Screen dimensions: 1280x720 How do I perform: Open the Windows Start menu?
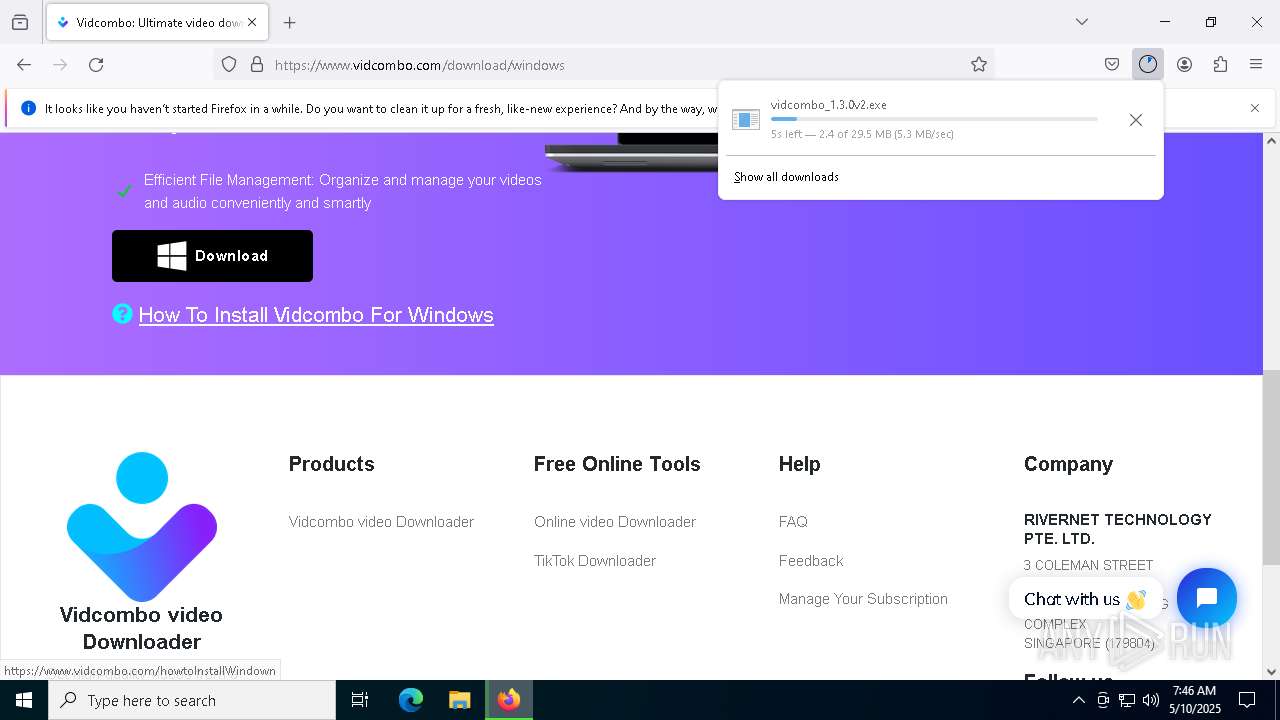(x=24, y=700)
